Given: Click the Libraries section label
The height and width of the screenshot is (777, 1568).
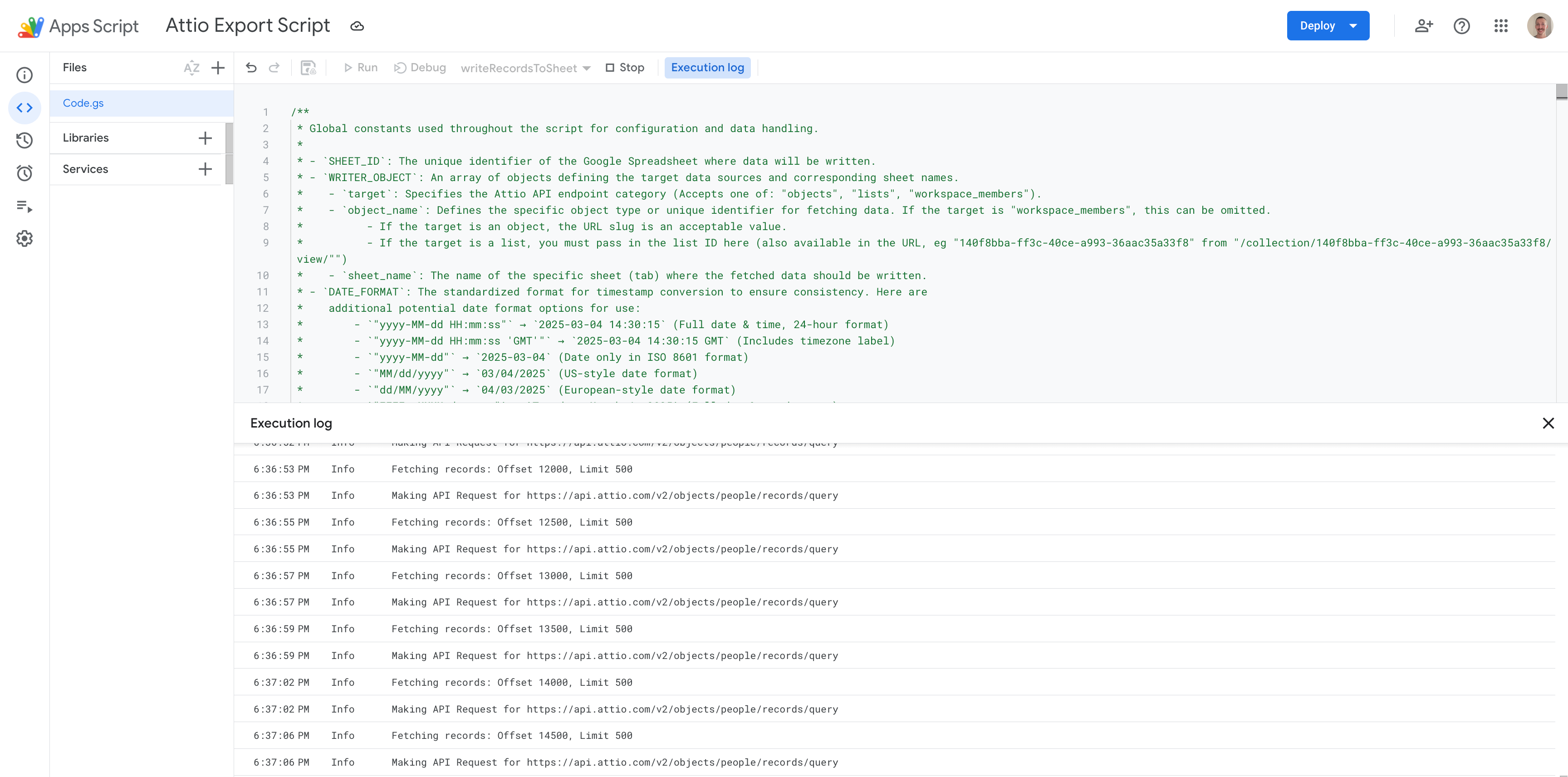Looking at the screenshot, I should tap(86, 138).
